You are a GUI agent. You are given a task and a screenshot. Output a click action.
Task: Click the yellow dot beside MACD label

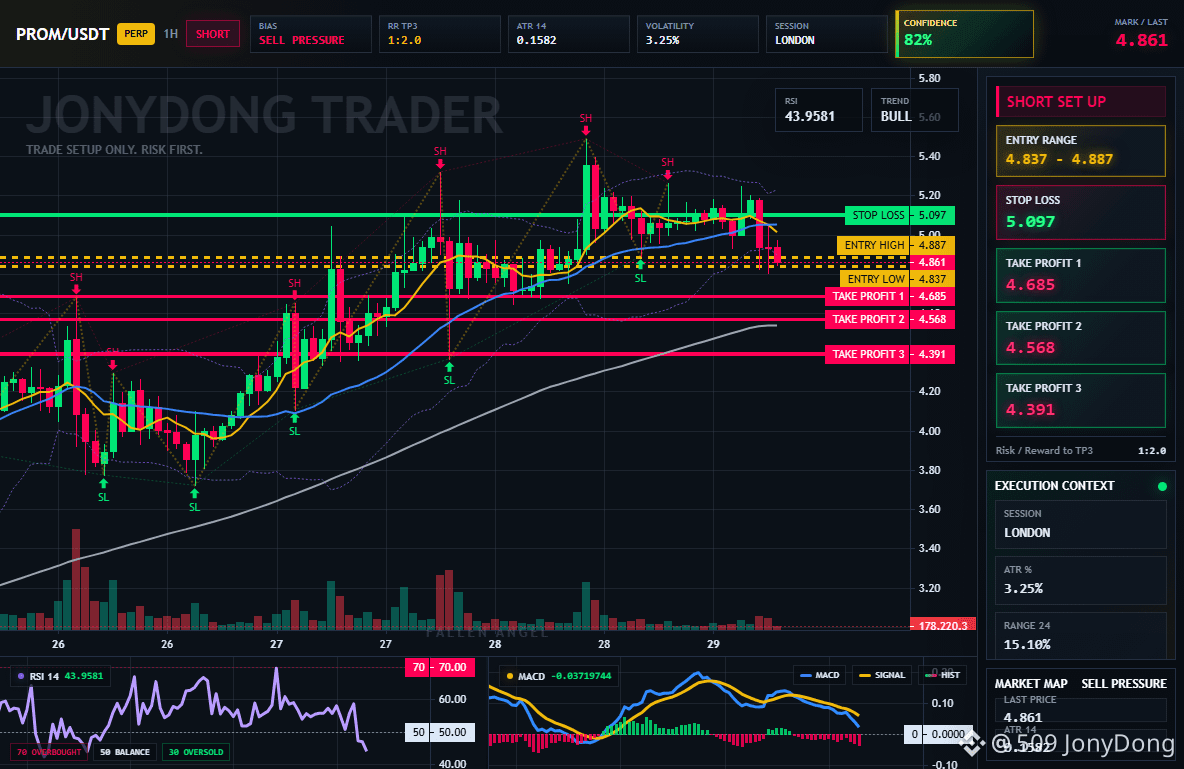(510, 676)
